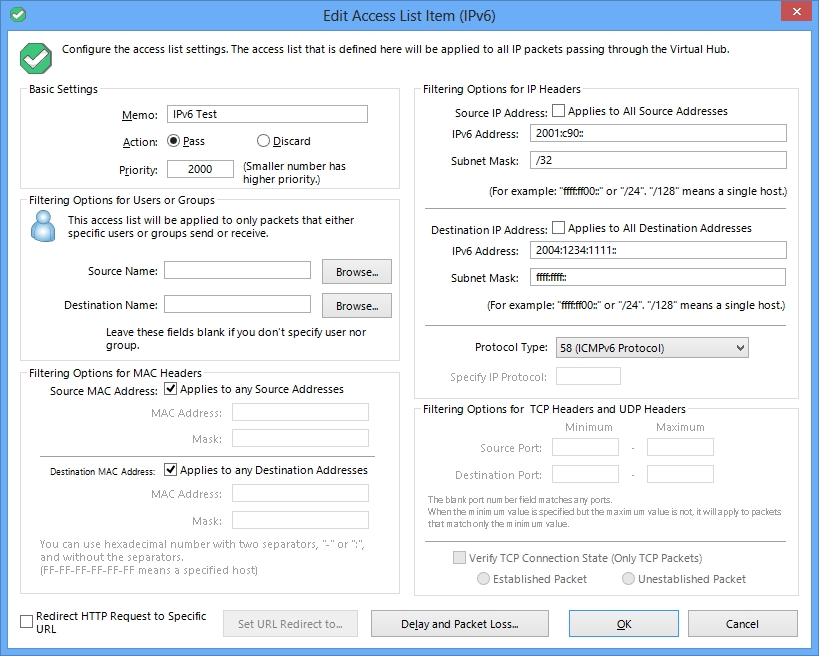
Task: Click the Destination Port minimum field
Action: tap(586, 474)
